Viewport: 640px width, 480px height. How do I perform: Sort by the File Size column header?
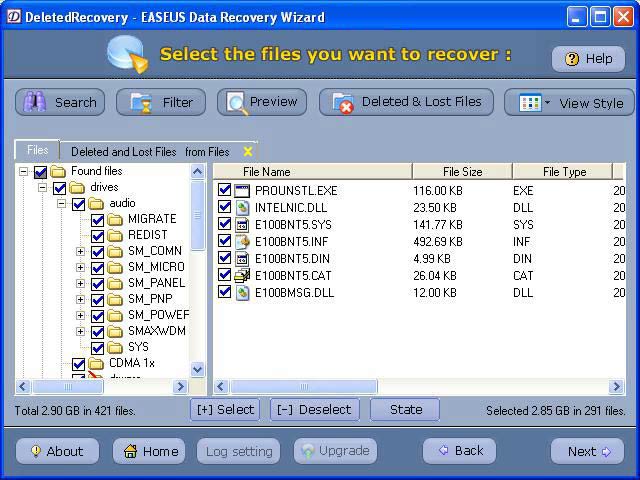pyautogui.click(x=462, y=171)
